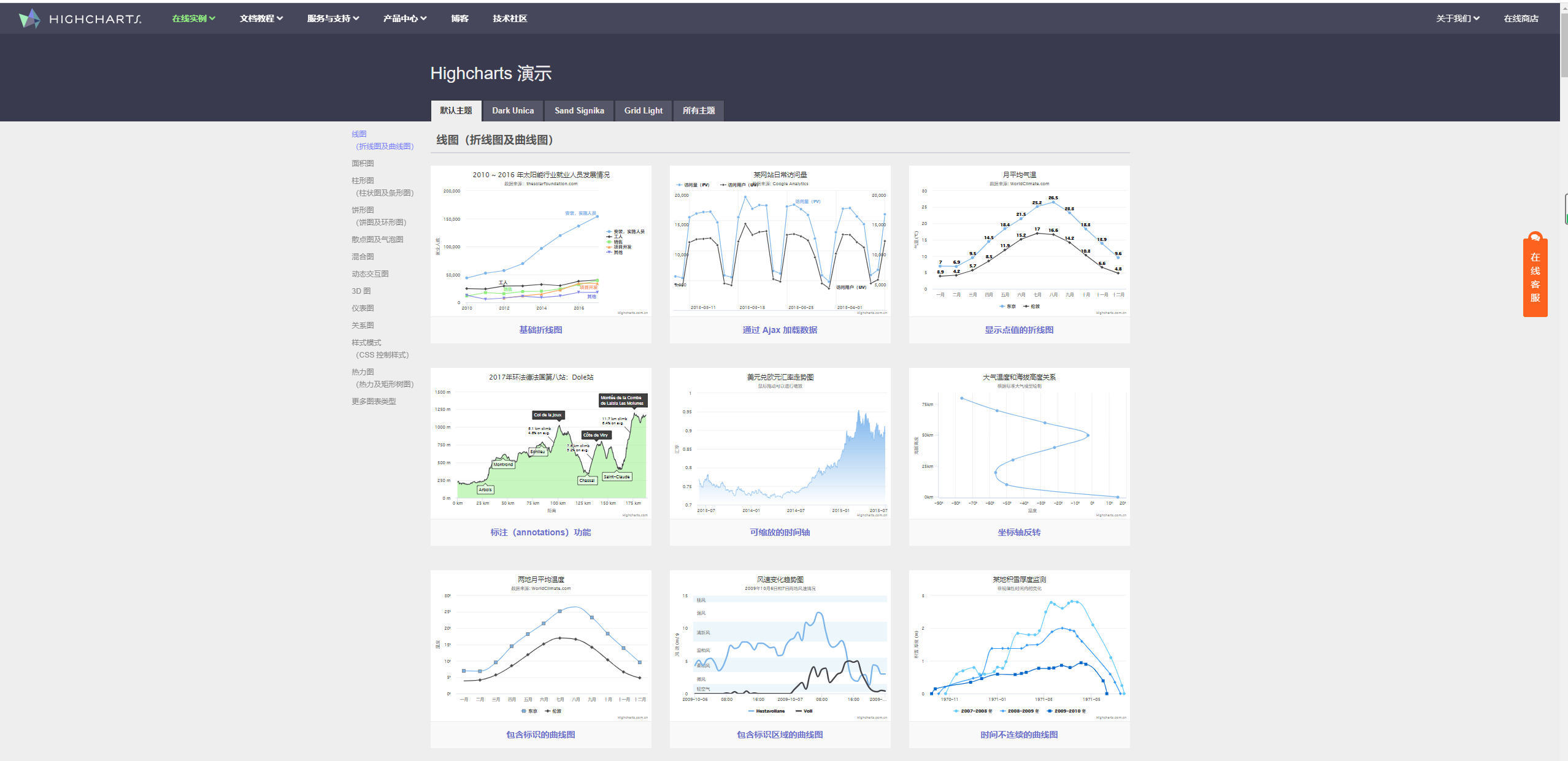The height and width of the screenshot is (761, 1568).
Task: Click the 某地积雪厚度监测 thumbnail
Action: click(1019, 646)
